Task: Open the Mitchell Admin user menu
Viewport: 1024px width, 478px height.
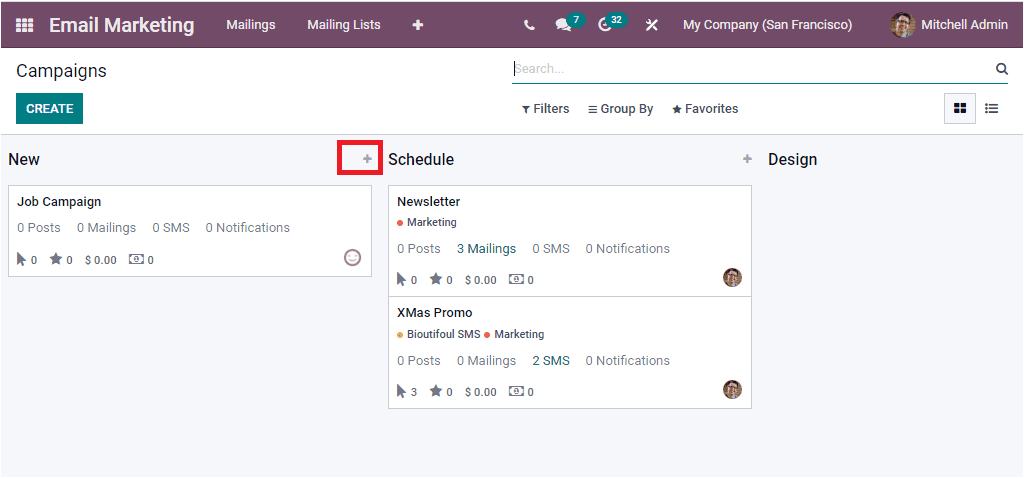Action: [x=949, y=25]
